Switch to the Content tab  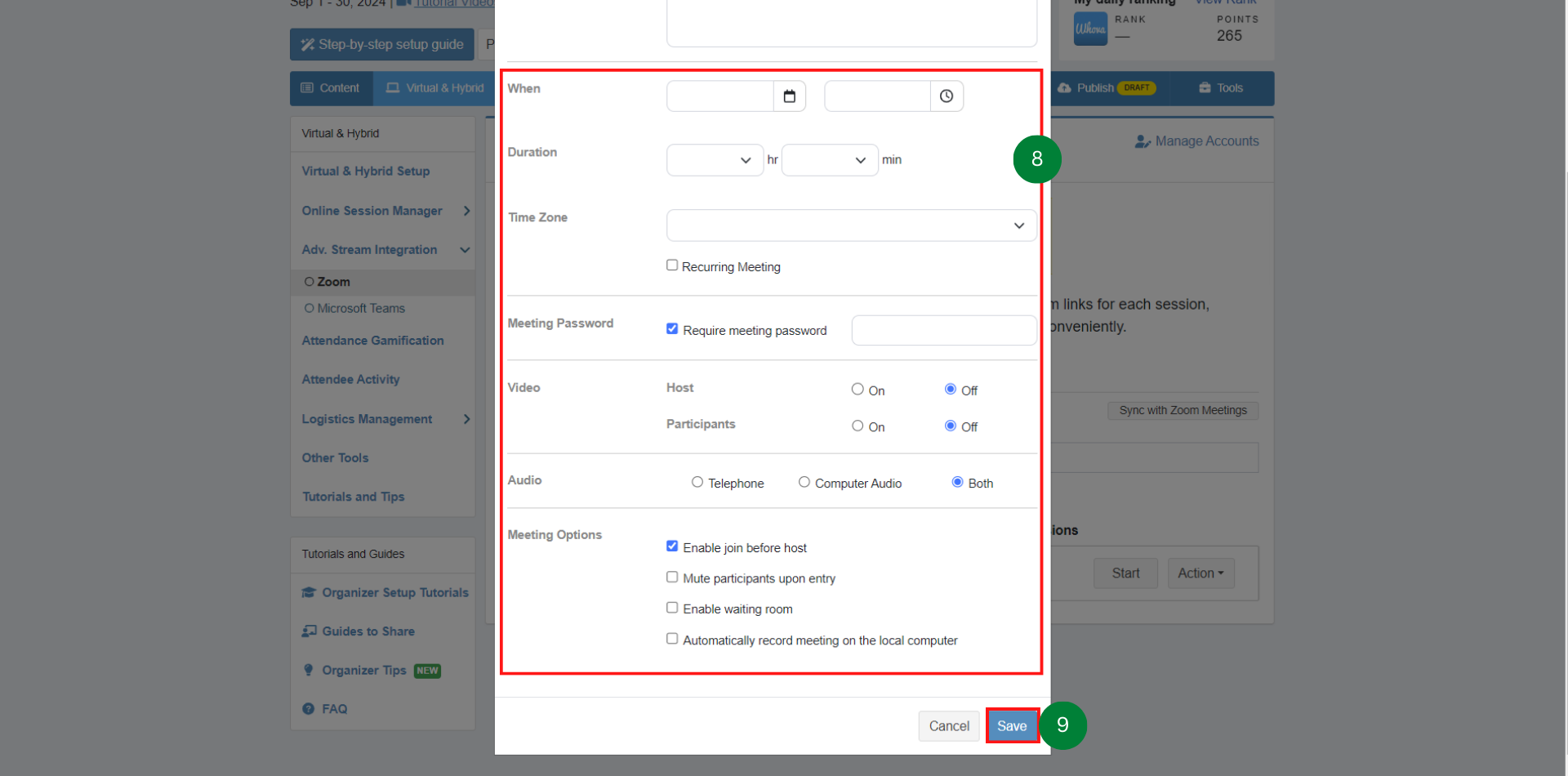click(331, 88)
